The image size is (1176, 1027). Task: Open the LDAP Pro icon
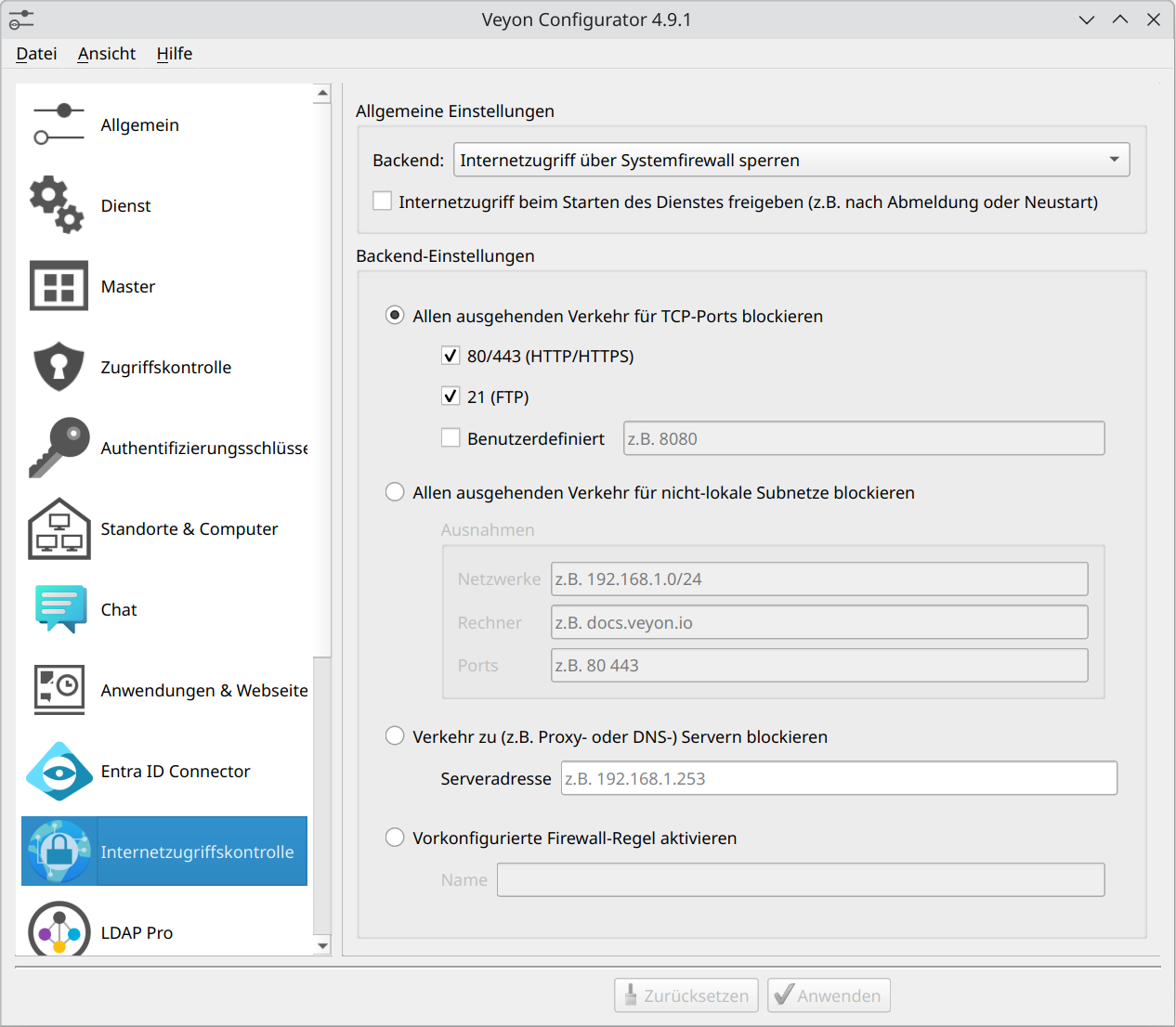(59, 930)
